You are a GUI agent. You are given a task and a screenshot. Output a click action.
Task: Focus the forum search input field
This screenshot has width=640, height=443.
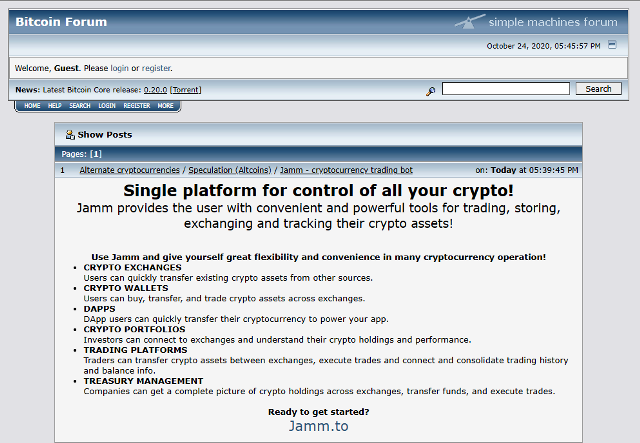point(505,89)
